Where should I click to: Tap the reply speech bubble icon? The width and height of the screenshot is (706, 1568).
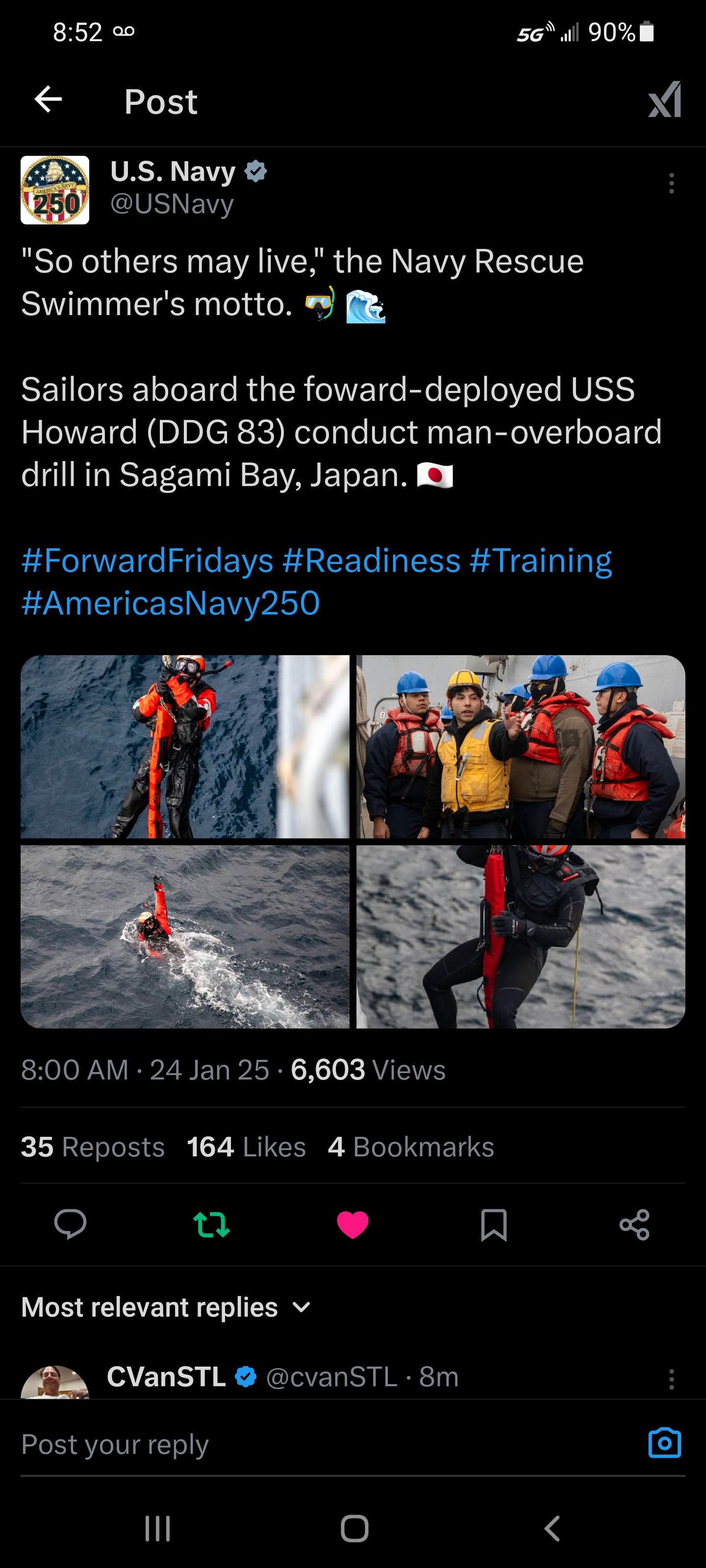[70, 1224]
